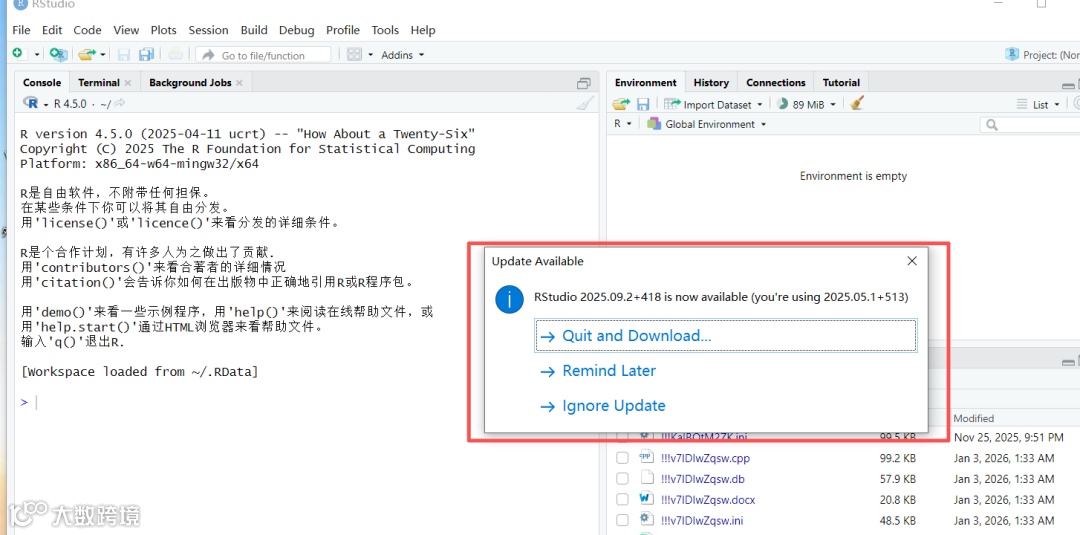Open file !!!v7IDIwZqsw.cpp

[705, 458]
